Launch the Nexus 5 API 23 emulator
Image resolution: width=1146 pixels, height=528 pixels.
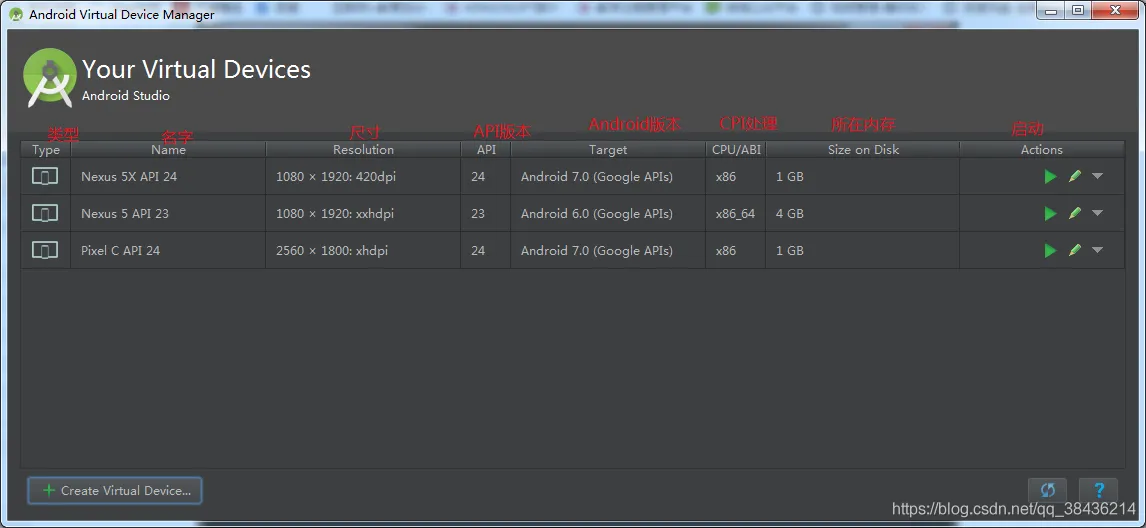click(x=1050, y=214)
